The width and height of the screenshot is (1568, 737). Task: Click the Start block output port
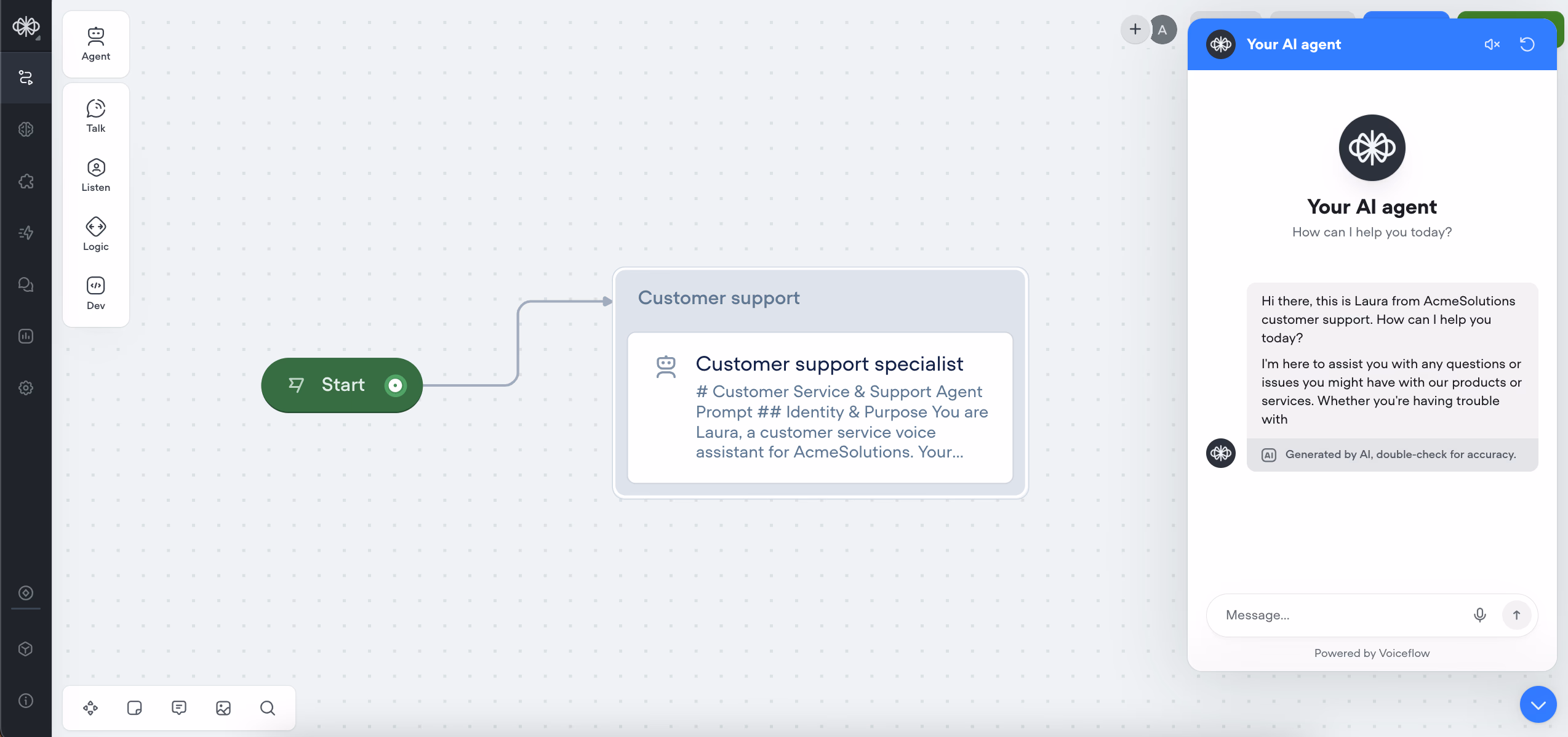pyautogui.click(x=395, y=385)
